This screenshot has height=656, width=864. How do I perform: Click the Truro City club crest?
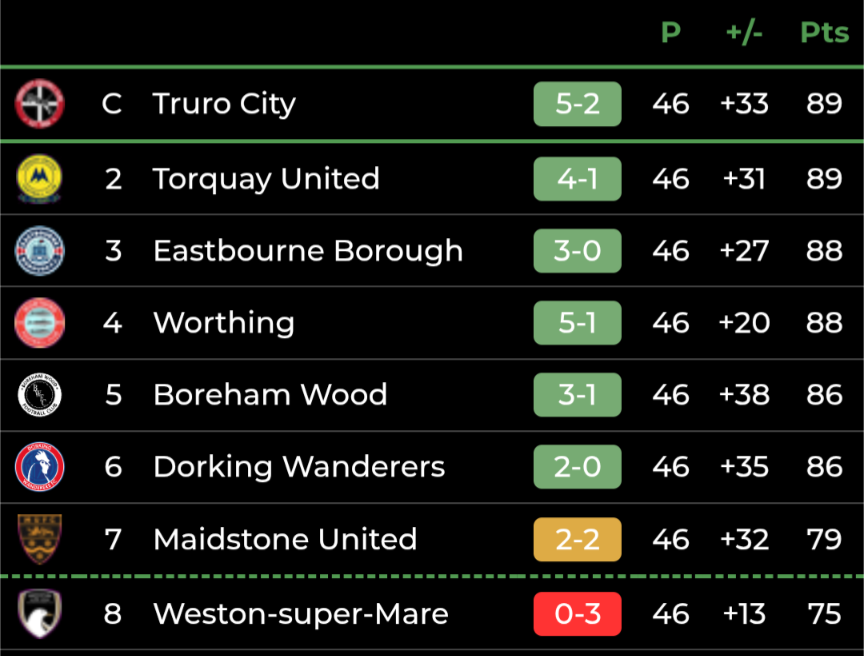(x=40, y=104)
